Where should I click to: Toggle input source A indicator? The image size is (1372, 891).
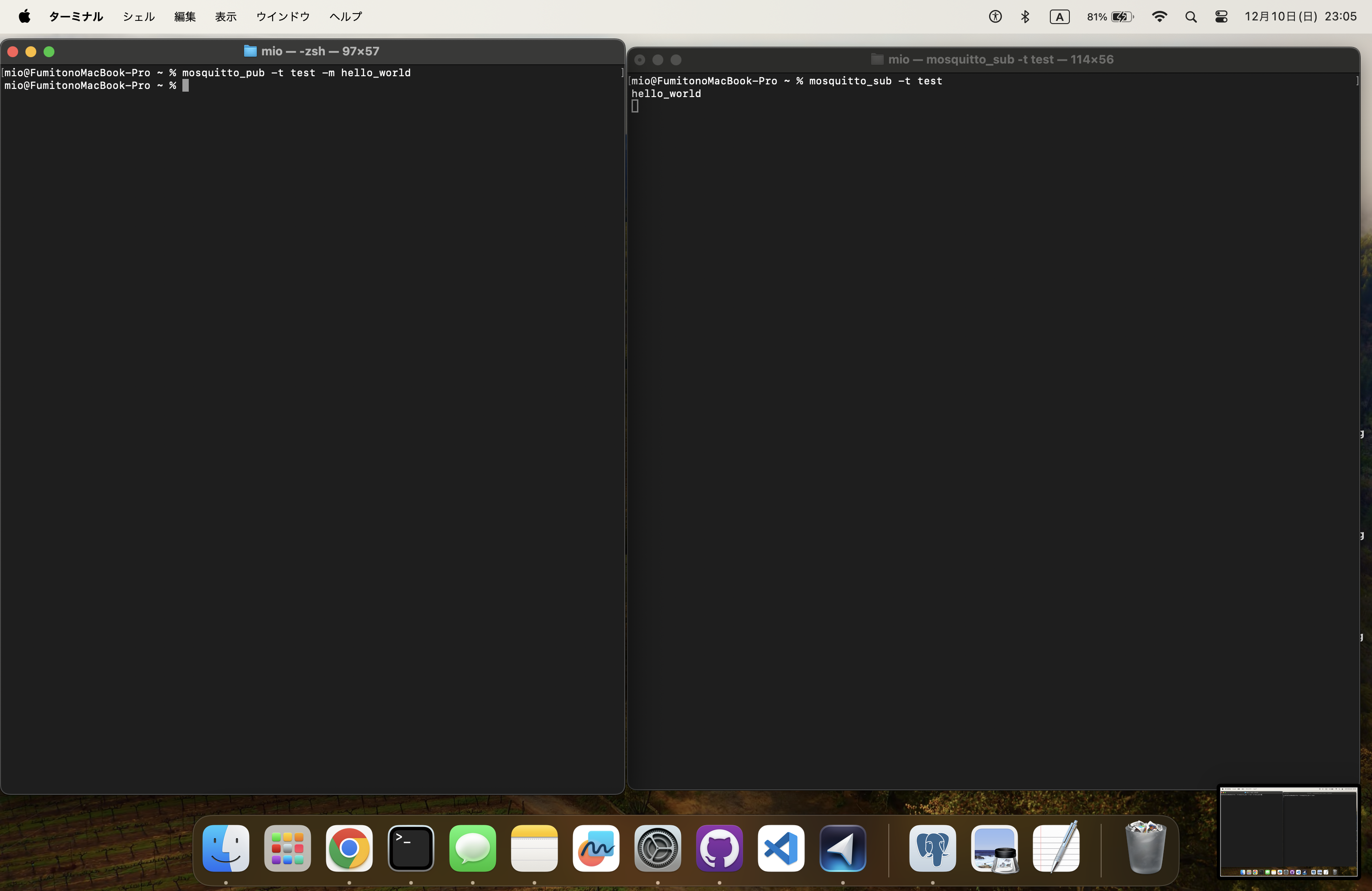coord(1059,17)
